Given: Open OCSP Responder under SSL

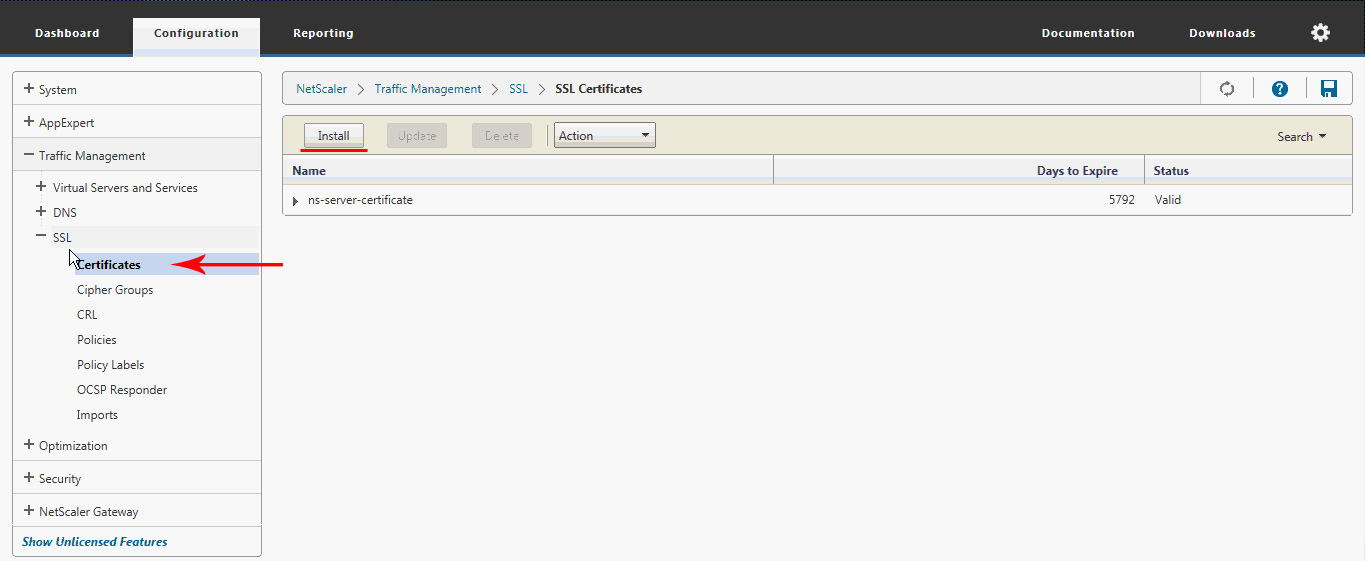Looking at the screenshot, I should [122, 390].
